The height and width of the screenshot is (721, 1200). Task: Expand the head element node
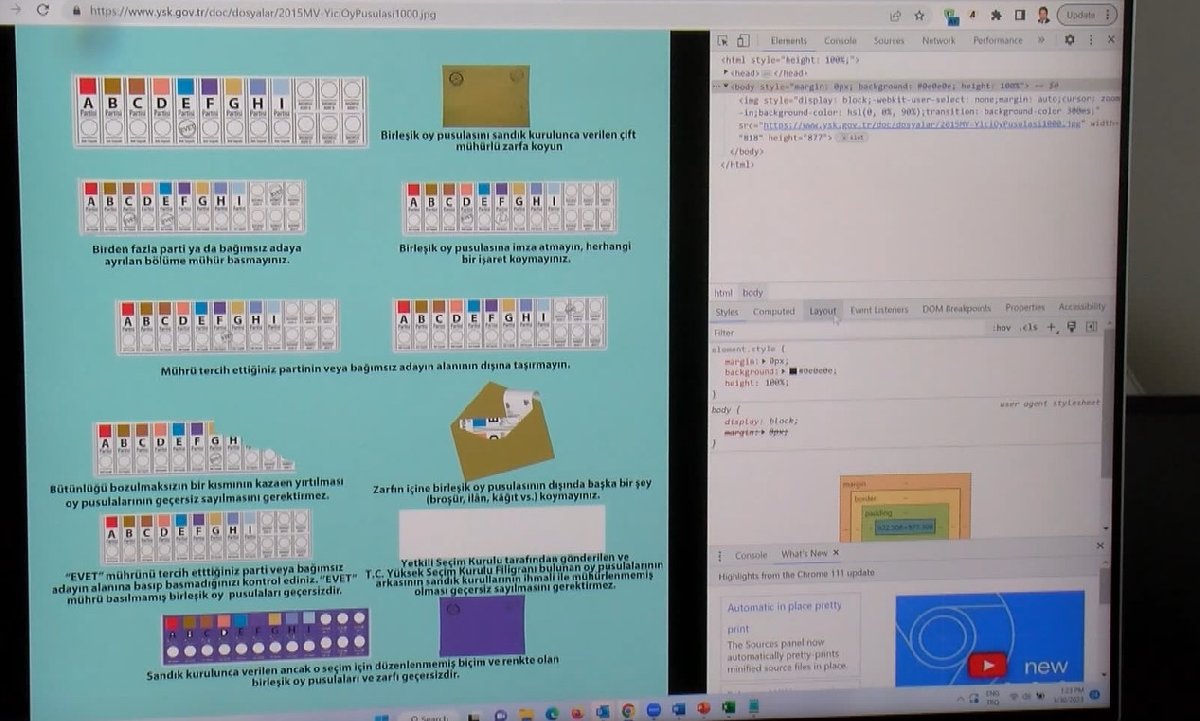click(727, 73)
